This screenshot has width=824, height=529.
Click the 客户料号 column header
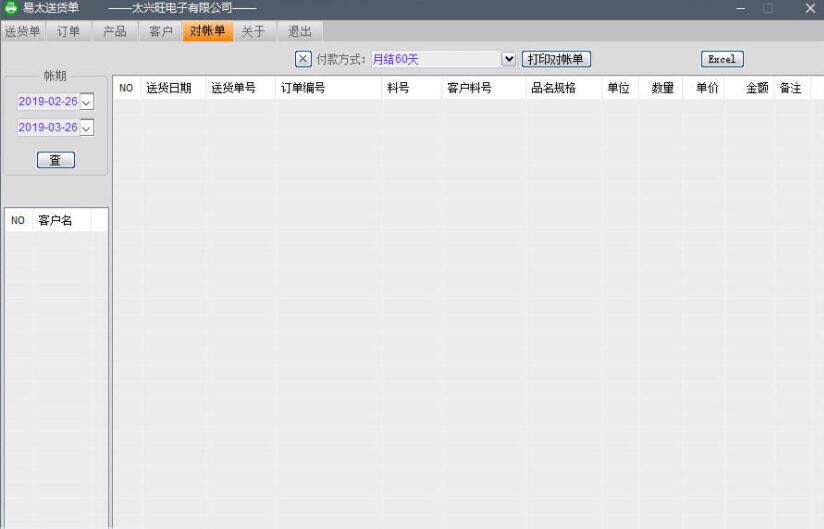coord(483,88)
